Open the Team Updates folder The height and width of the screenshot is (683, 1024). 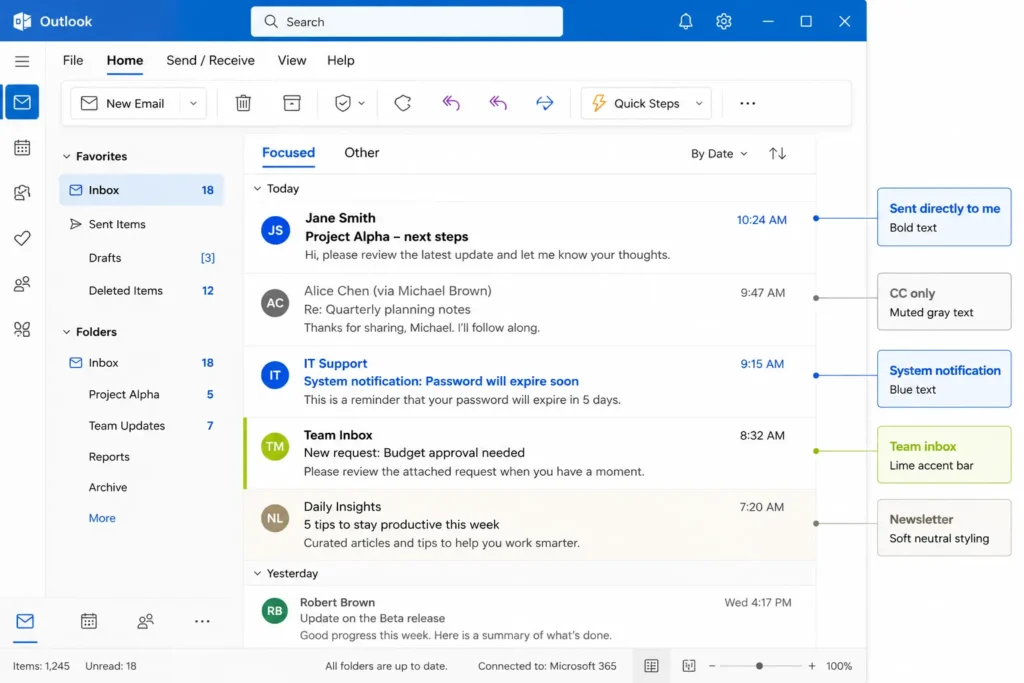pos(141,426)
